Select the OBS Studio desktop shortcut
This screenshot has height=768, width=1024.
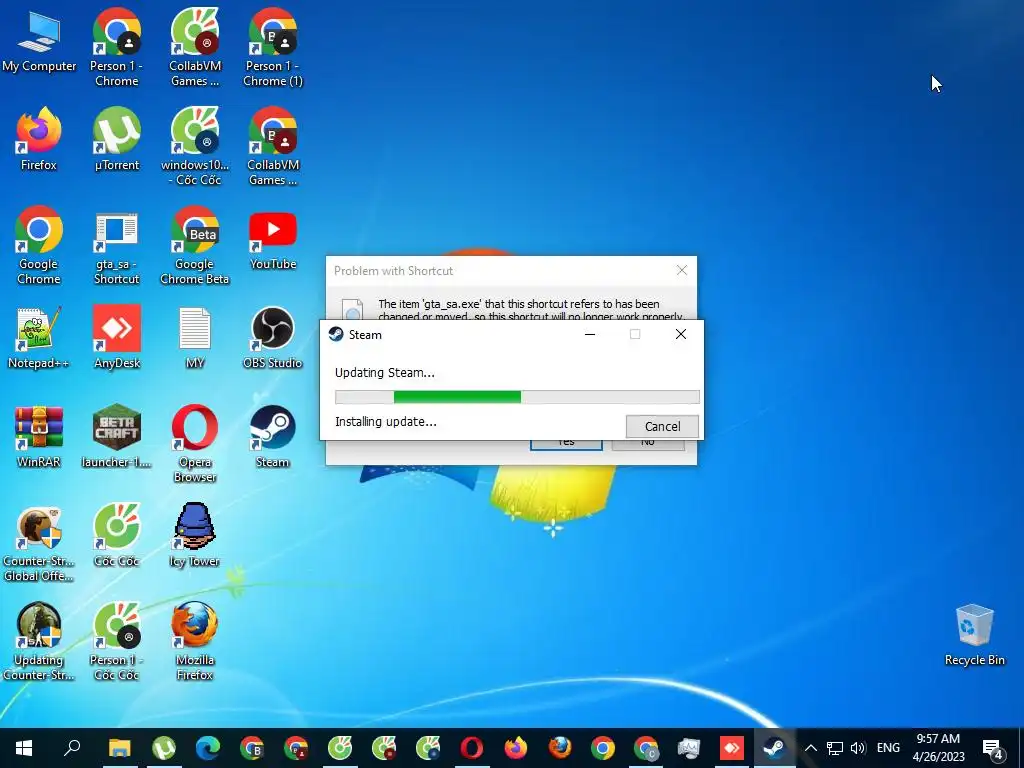[x=273, y=338]
